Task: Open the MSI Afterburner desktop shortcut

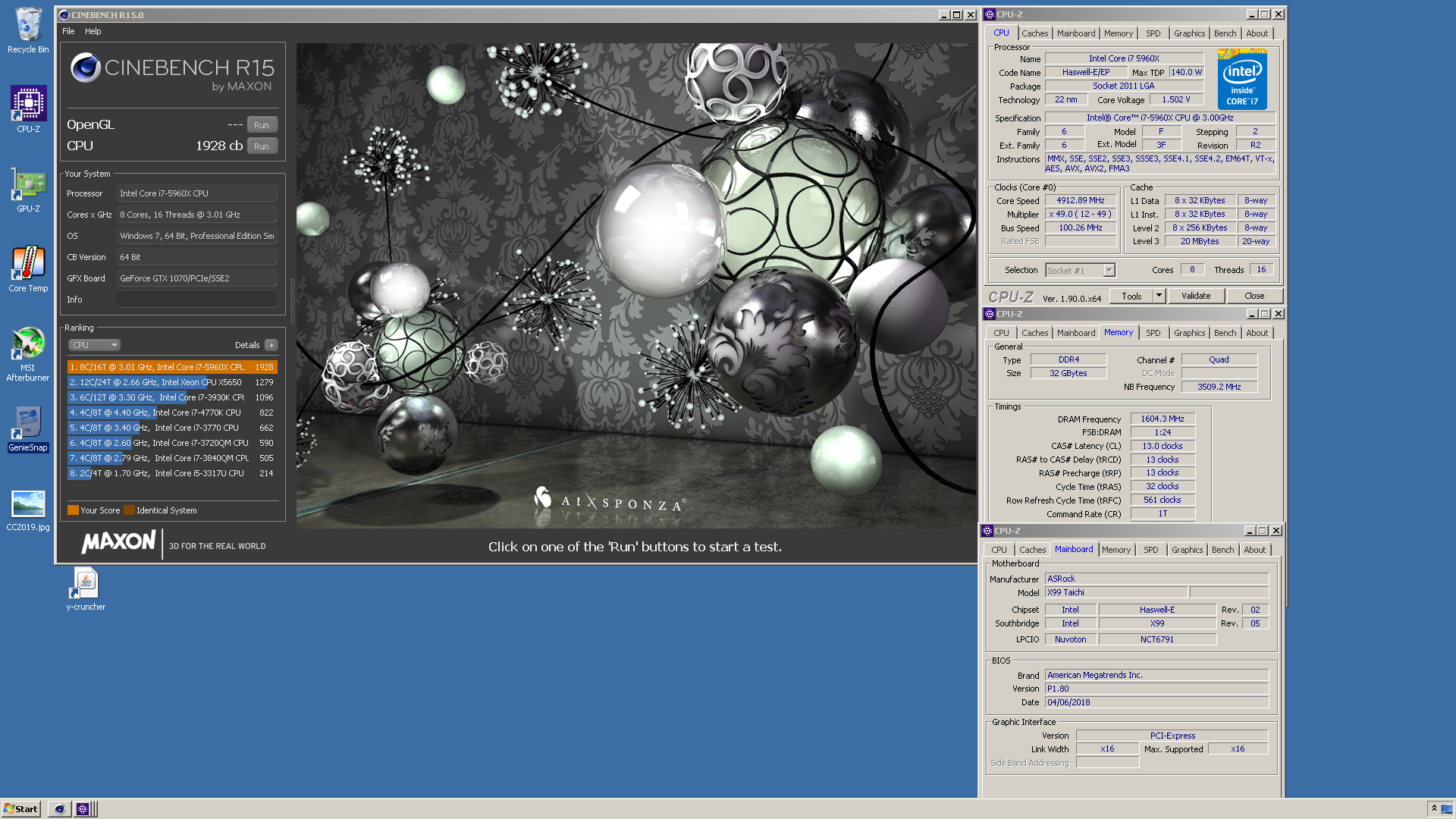Action: click(x=28, y=354)
